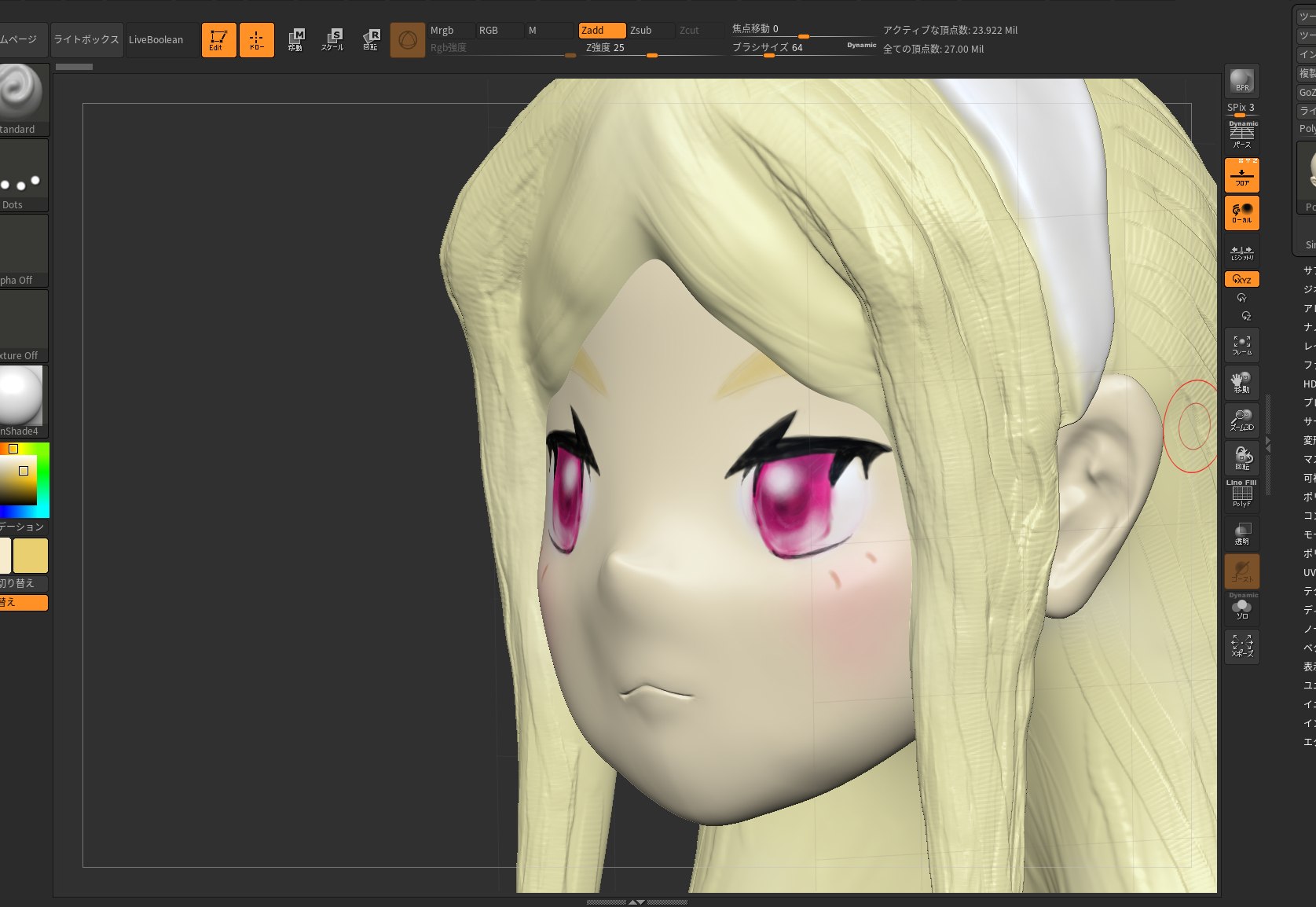Toggle Ghost (ゴースト) transparency mode
1316x907 pixels.
[x=1242, y=571]
